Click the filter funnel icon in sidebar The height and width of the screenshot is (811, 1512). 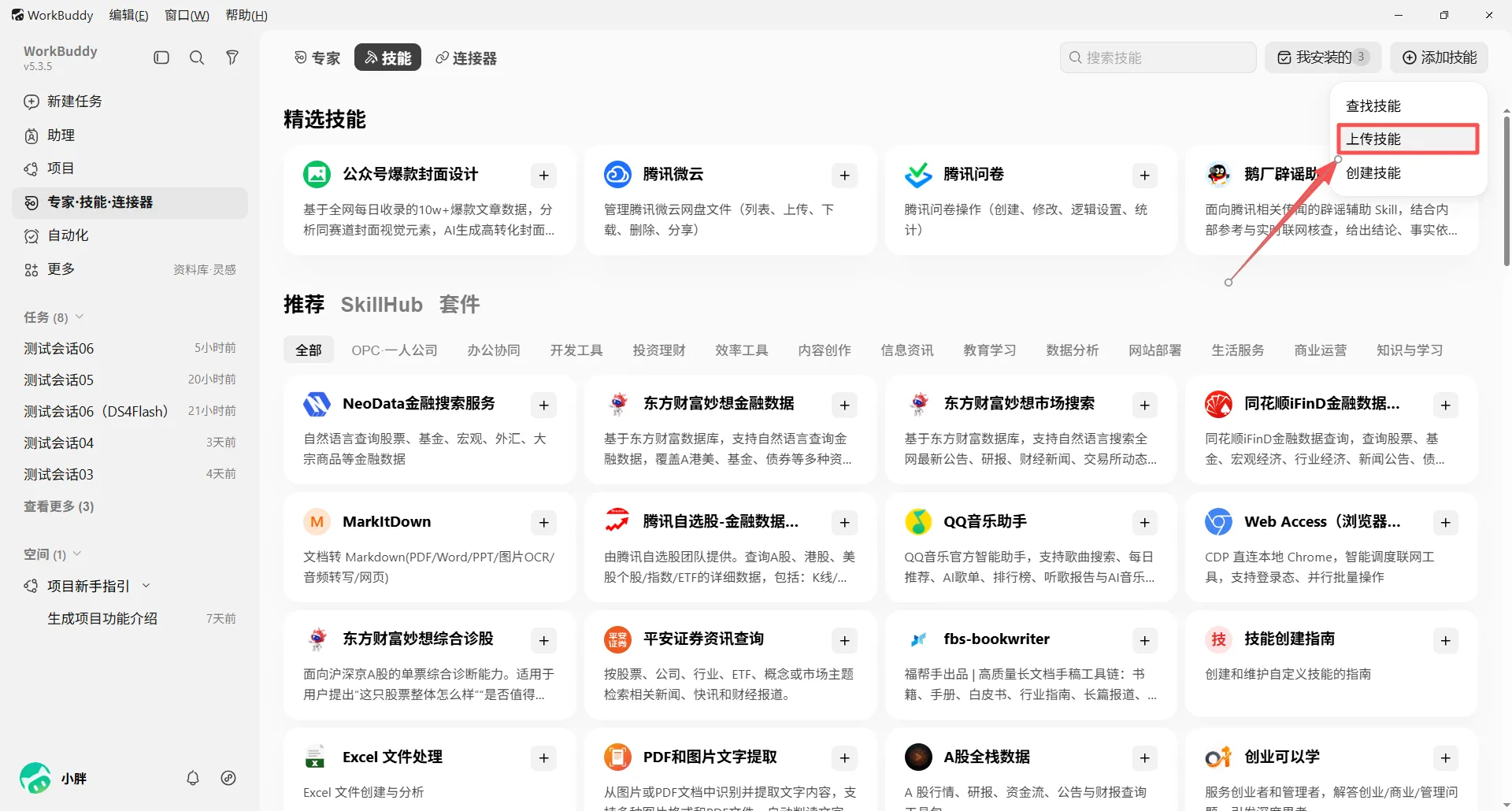(x=232, y=57)
